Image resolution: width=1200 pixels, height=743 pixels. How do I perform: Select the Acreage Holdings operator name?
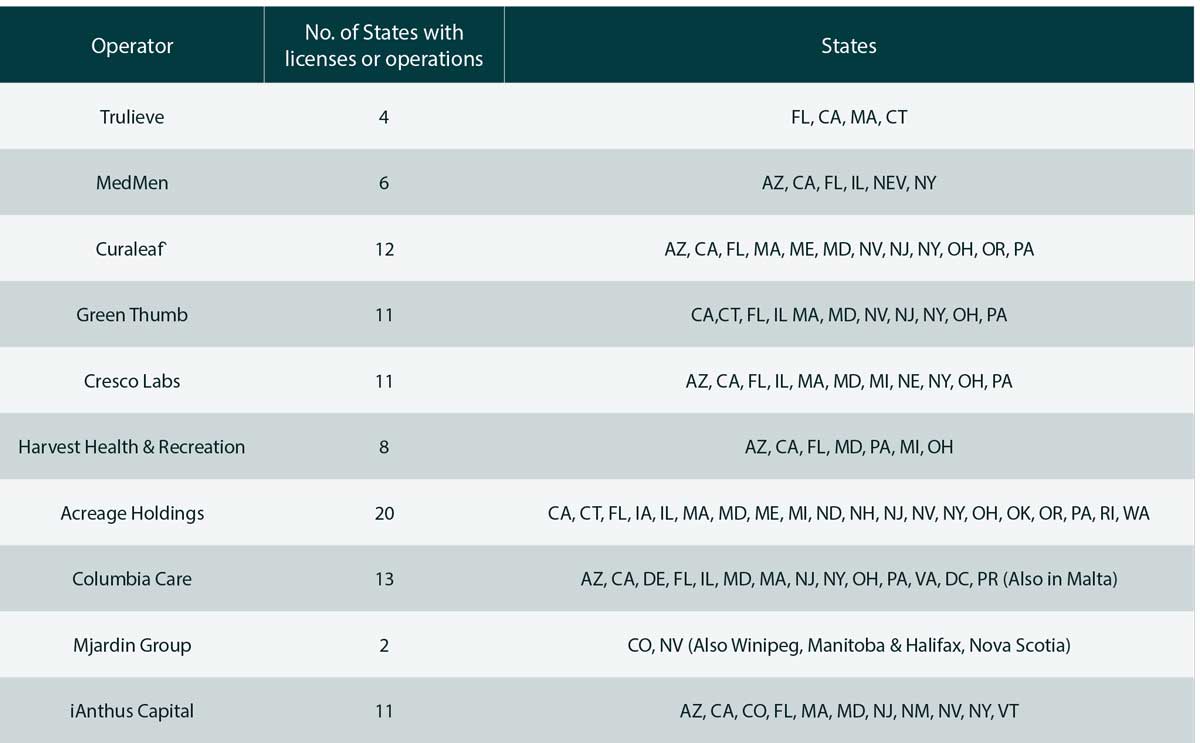pyautogui.click(x=132, y=513)
